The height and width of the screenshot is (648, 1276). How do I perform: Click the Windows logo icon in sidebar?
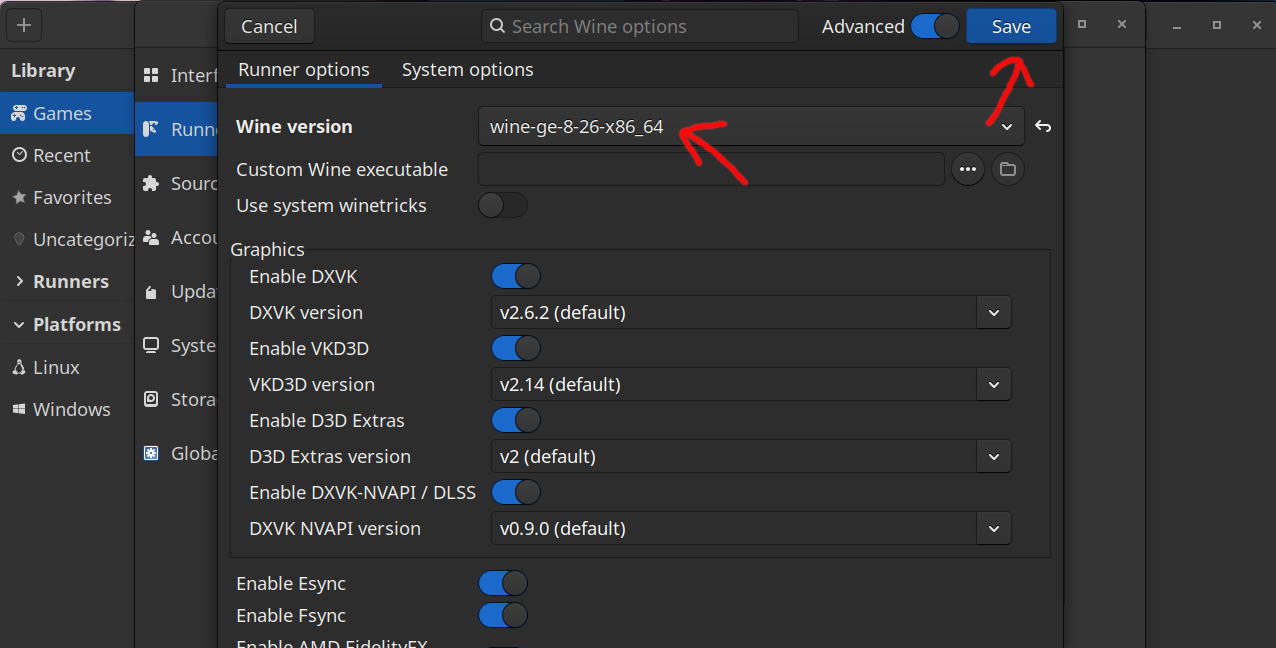pyautogui.click(x=19, y=409)
